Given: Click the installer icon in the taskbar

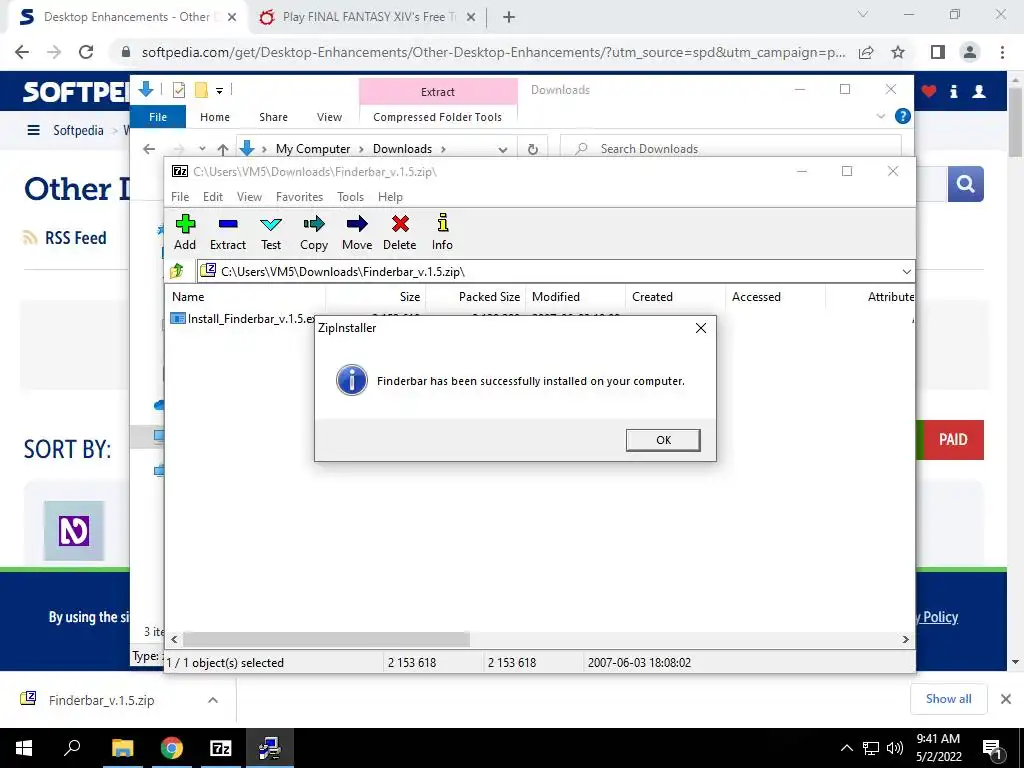Looking at the screenshot, I should coord(270,748).
